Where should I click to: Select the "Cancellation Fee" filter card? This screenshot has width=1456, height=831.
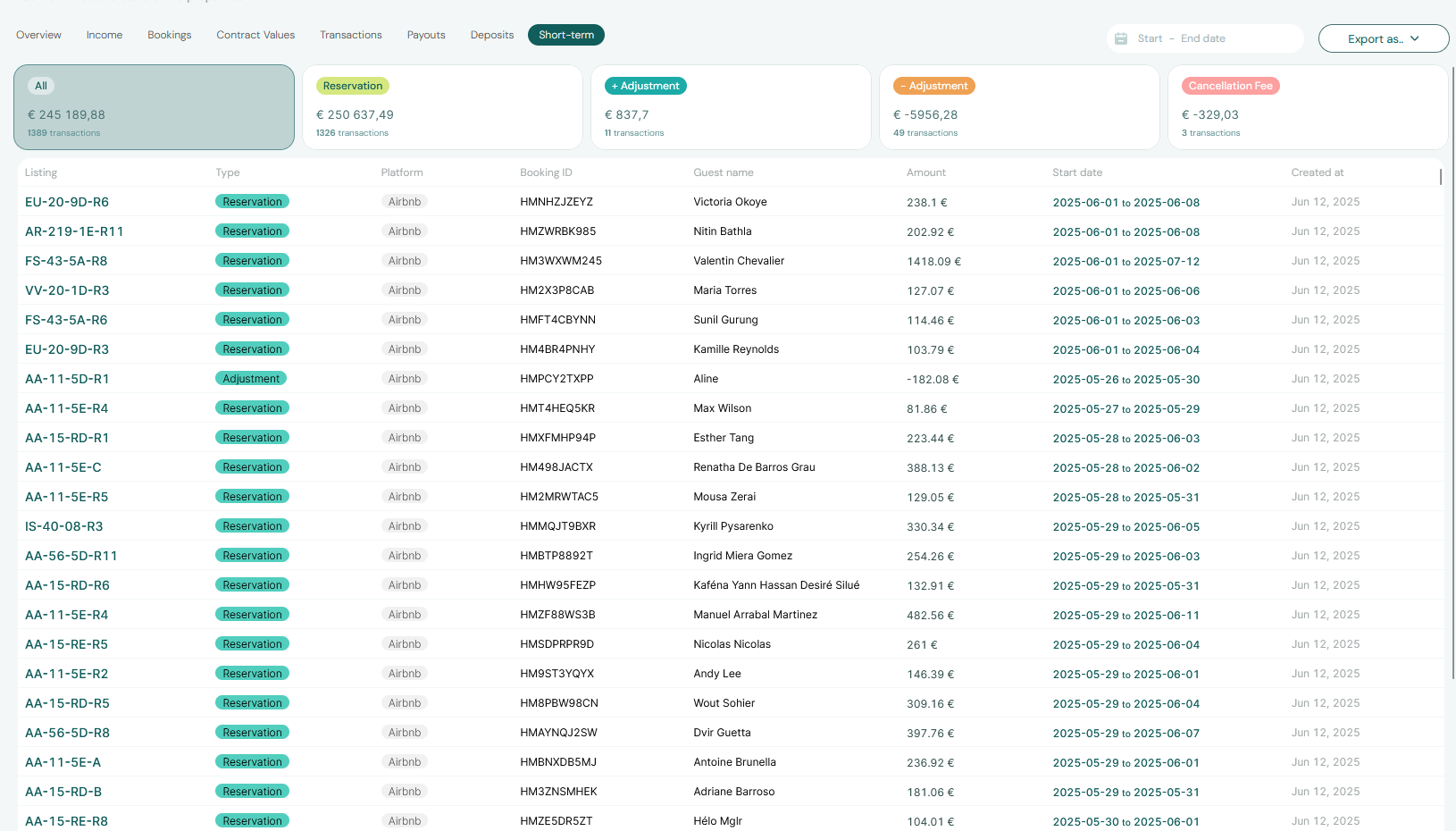pos(1308,107)
